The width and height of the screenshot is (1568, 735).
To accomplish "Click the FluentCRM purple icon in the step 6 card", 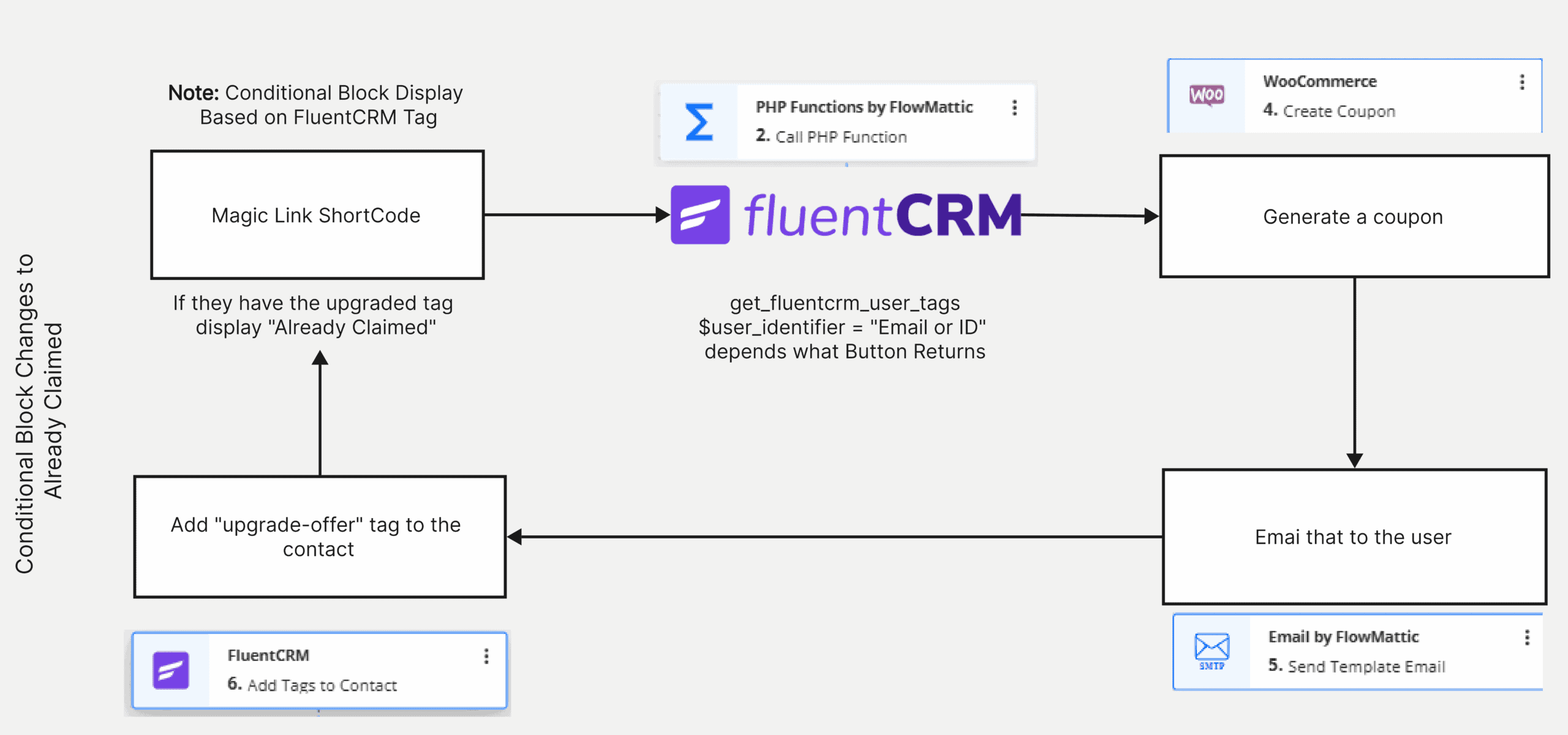I will pyautogui.click(x=171, y=670).
